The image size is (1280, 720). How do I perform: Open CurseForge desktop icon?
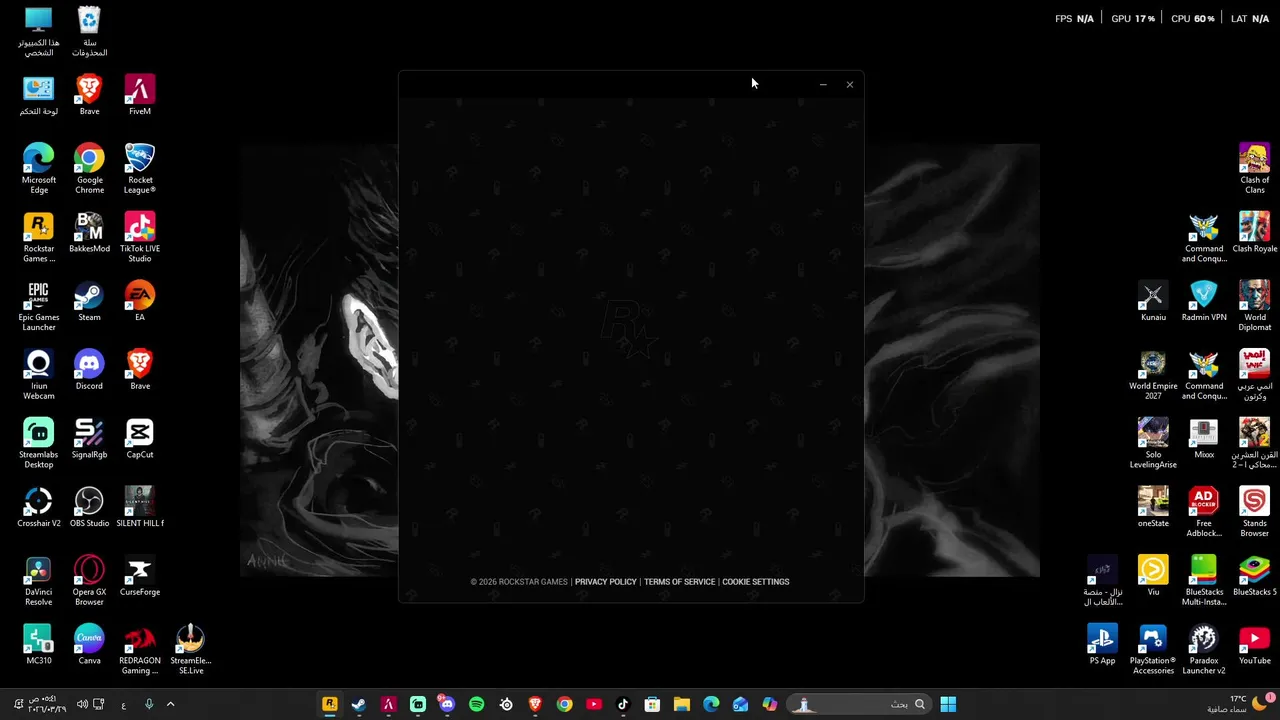pyautogui.click(x=140, y=576)
